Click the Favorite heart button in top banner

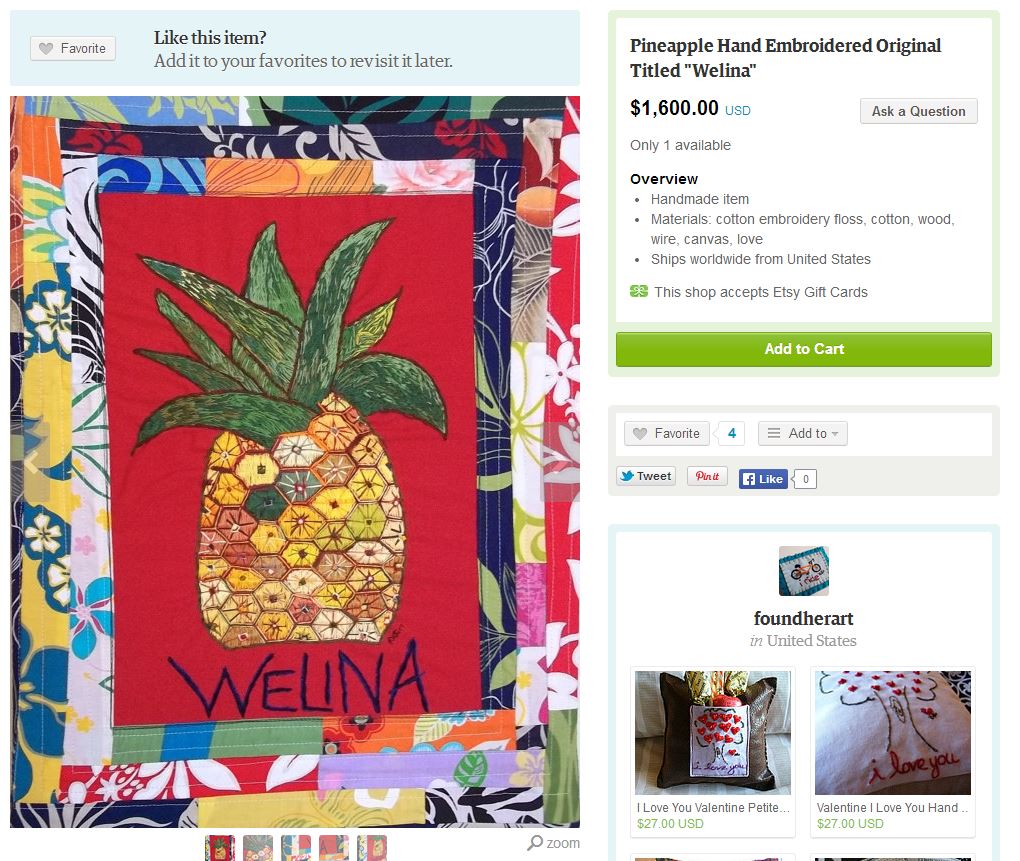73,48
